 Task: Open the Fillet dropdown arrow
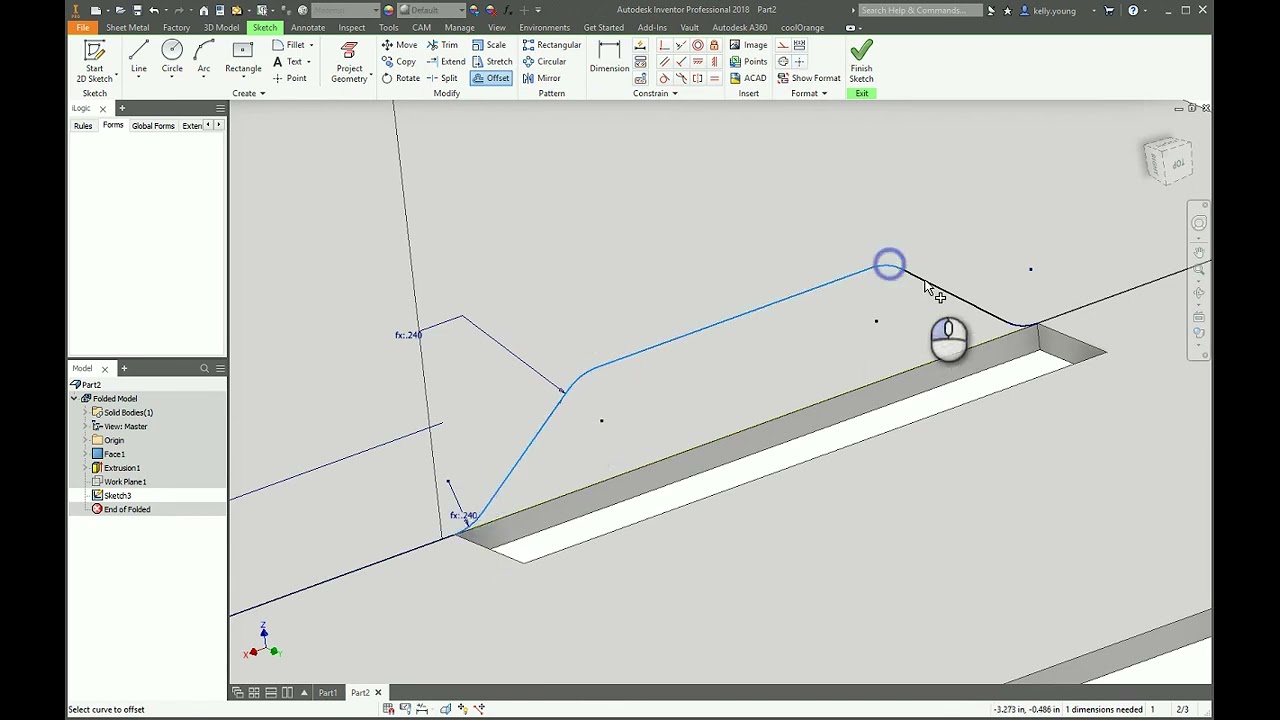point(311,45)
